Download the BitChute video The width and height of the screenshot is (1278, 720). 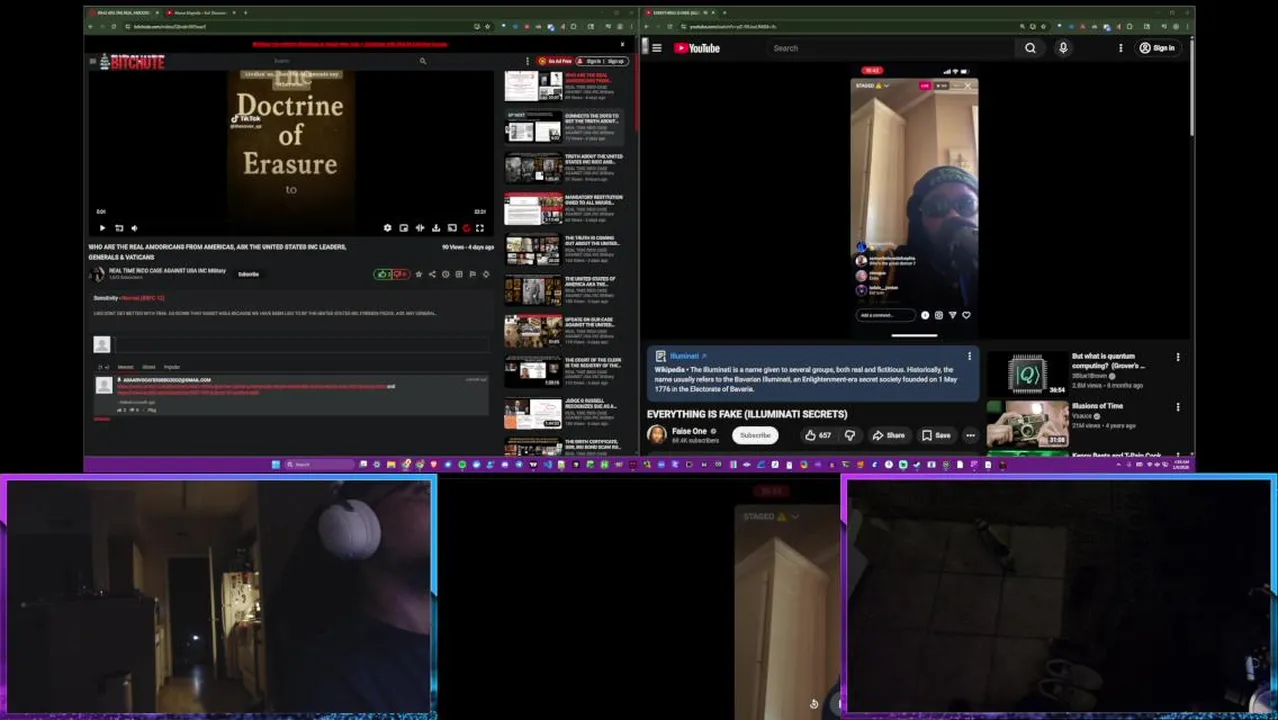tap(436, 228)
